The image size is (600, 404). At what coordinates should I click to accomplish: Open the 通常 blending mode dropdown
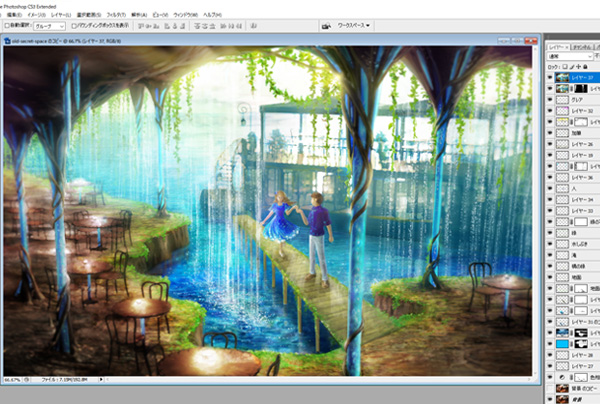click(570, 56)
